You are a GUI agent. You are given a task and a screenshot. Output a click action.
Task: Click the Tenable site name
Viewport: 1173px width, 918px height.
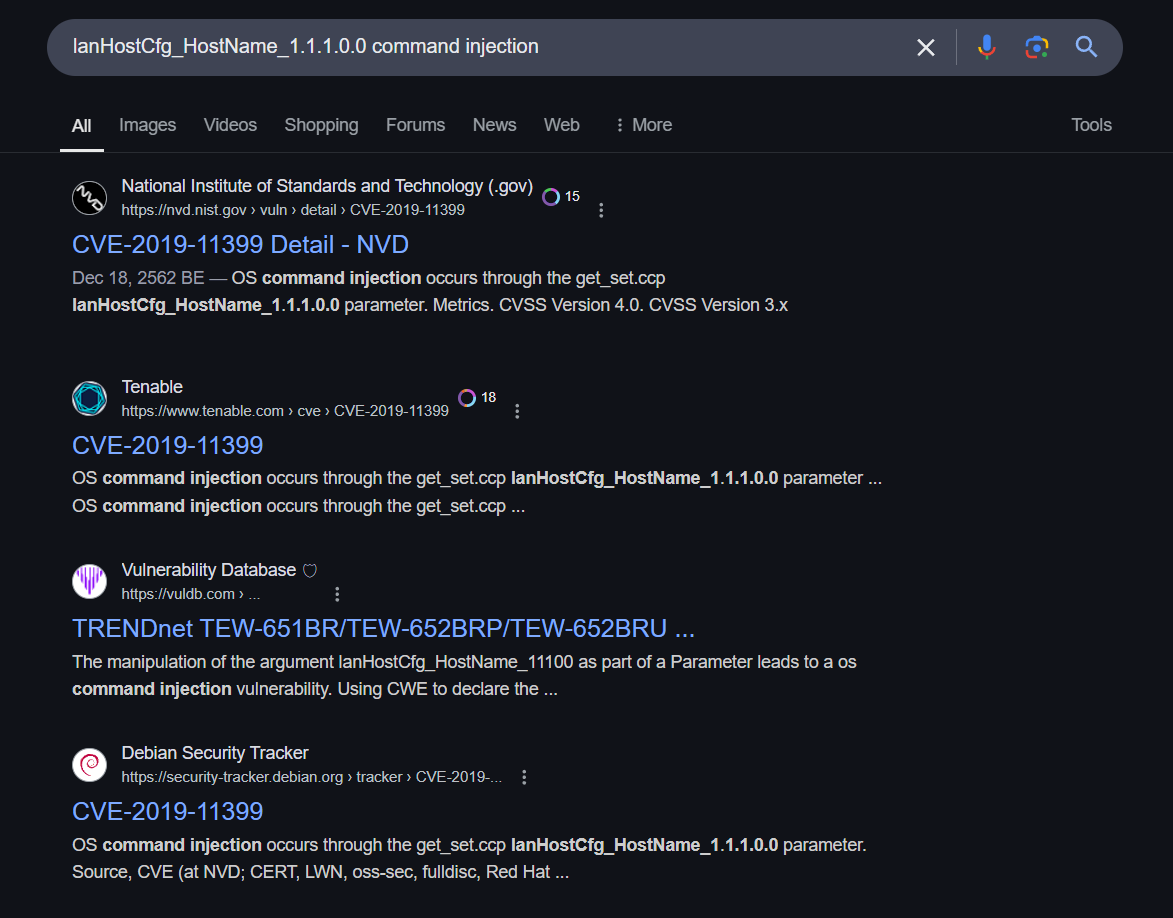click(152, 387)
